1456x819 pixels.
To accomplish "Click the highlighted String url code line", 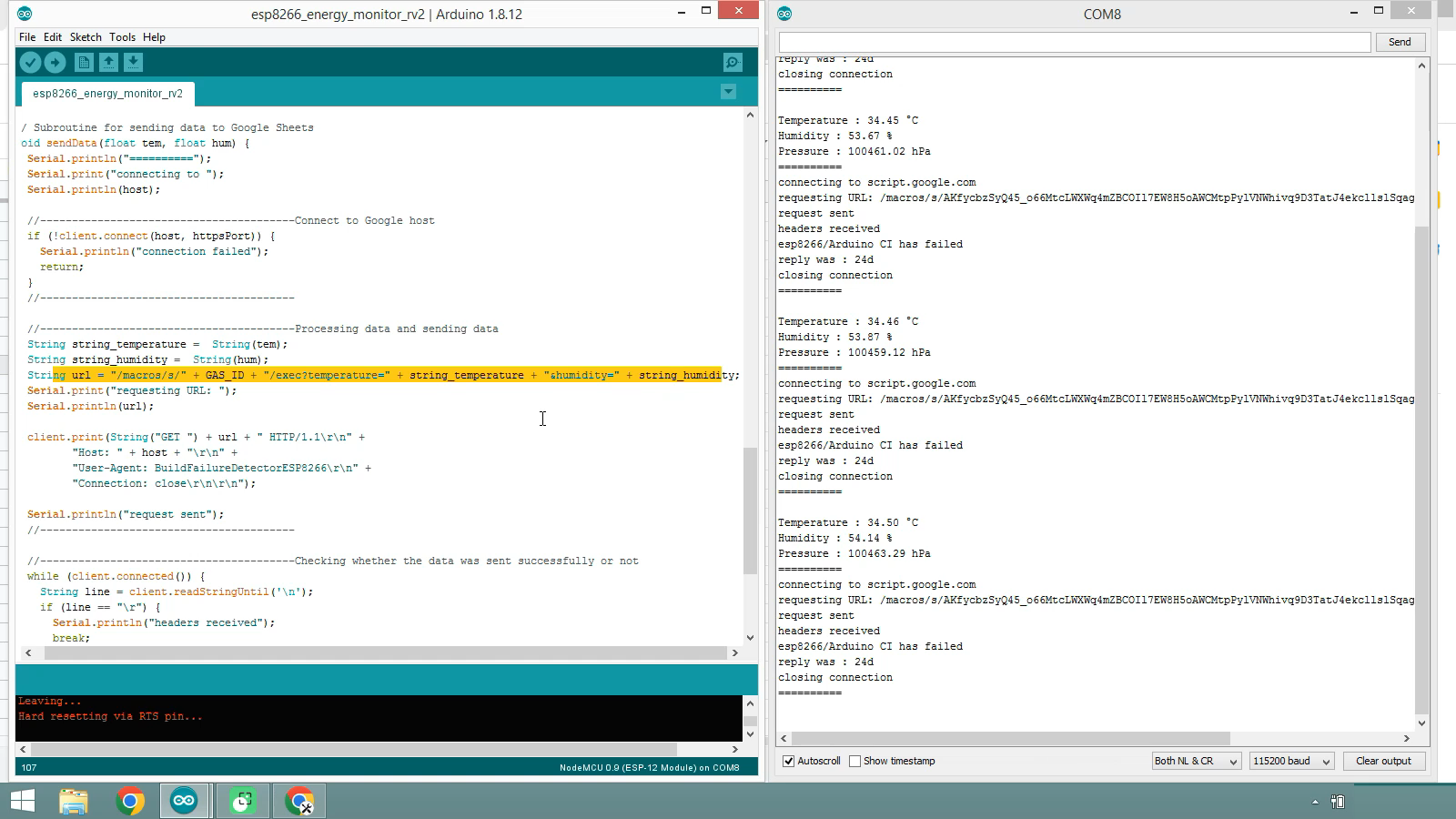I will tap(383, 375).
